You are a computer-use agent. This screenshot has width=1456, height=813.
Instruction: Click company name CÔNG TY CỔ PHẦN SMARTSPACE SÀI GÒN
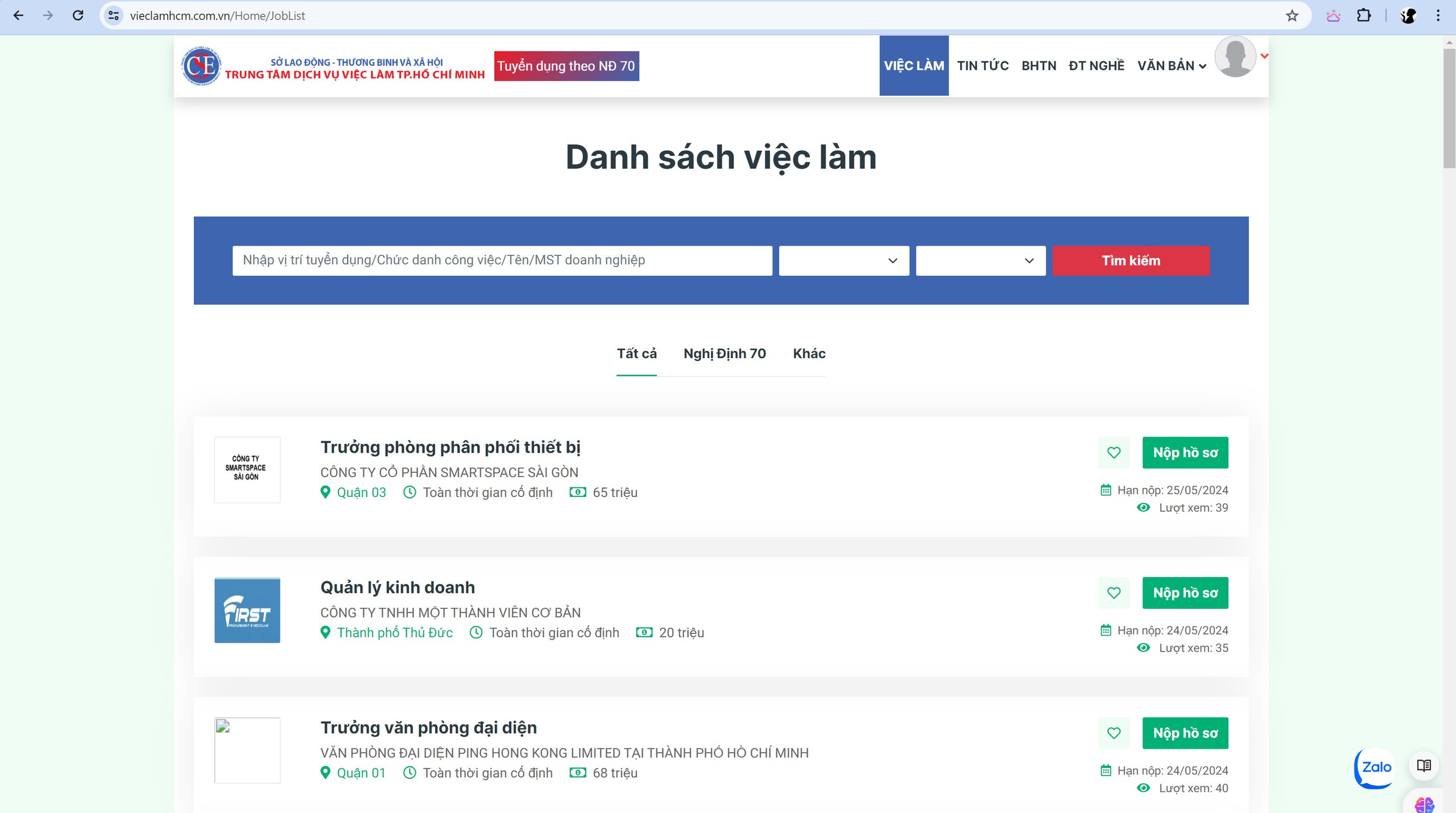click(449, 472)
